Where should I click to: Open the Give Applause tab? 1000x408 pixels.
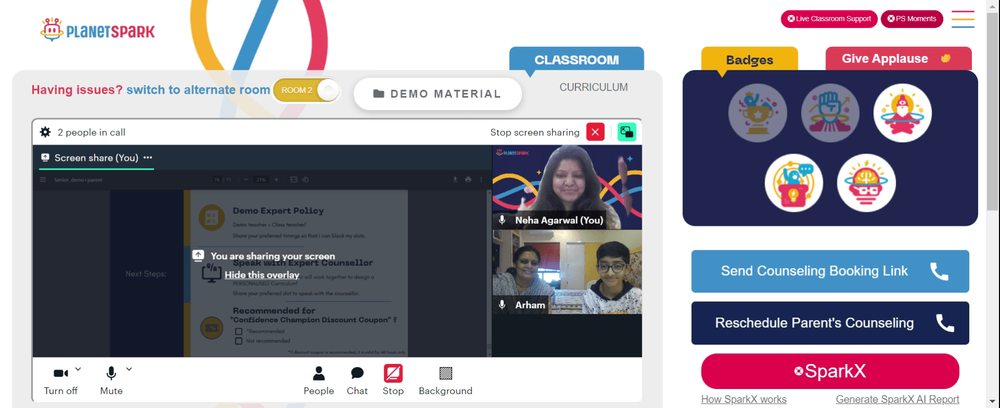899,59
